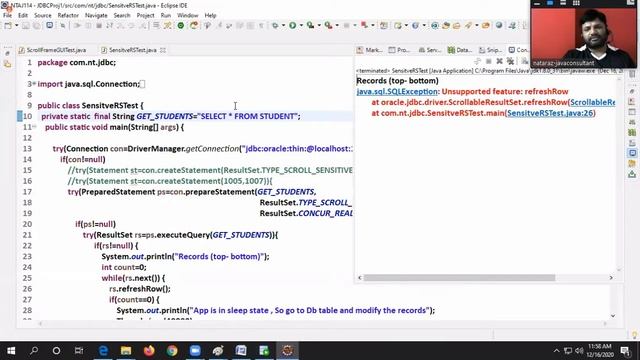This screenshot has width=640, height=360.
Task: Open Firefox from taskbar
Action: click(149, 351)
